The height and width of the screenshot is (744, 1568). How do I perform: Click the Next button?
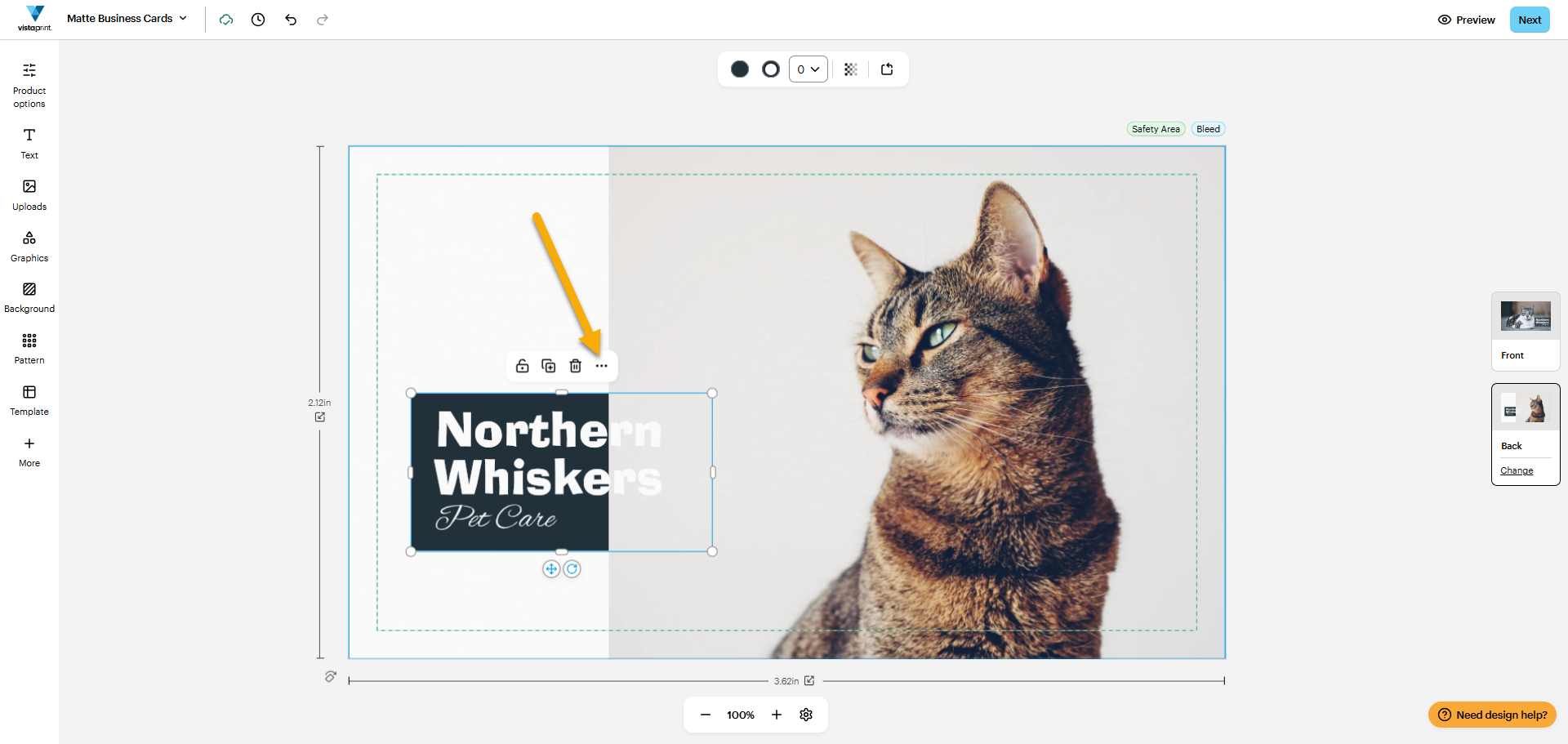point(1530,20)
